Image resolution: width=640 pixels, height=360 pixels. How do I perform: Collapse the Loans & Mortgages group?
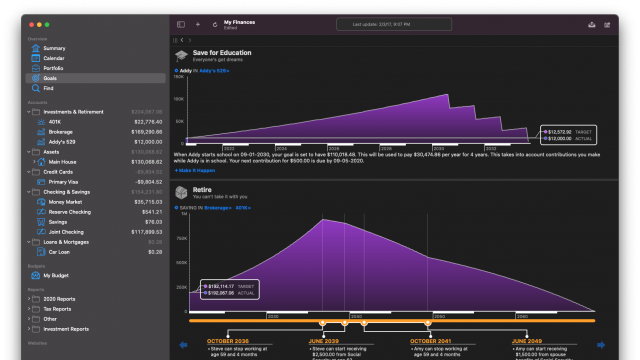click(29, 242)
